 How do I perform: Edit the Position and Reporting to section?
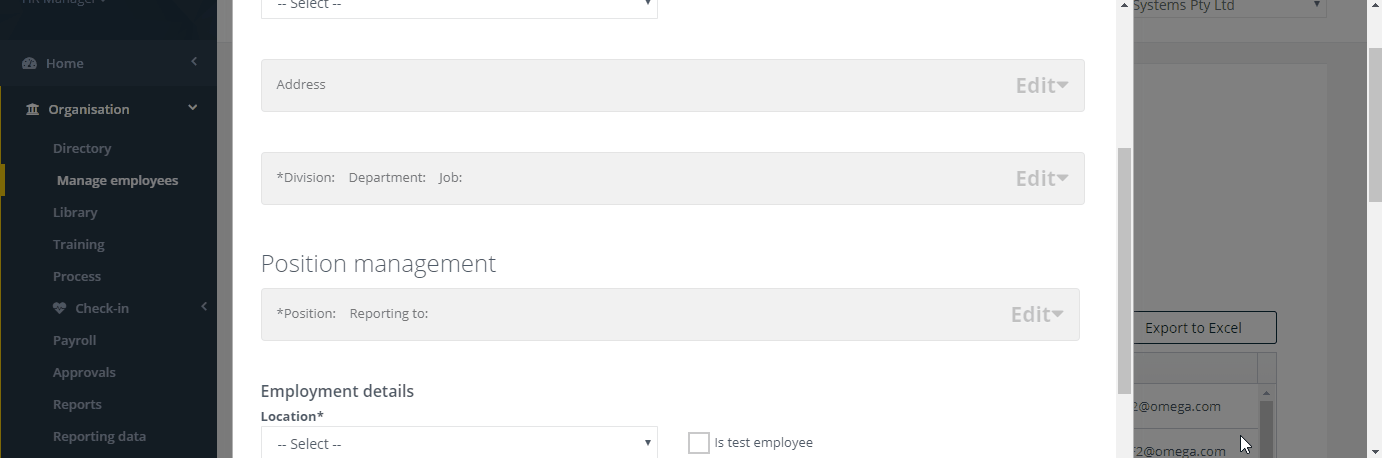[x=1036, y=314]
